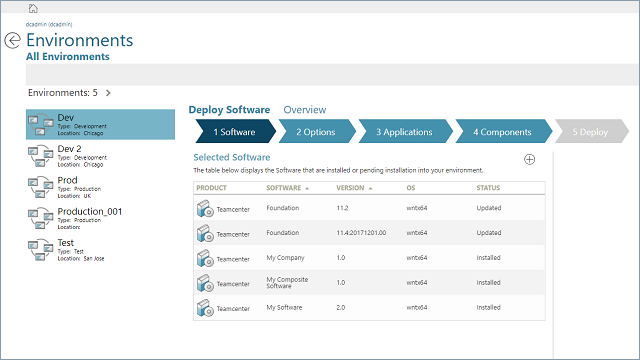Click the My Company software cell
640x360 pixels.
coord(285,258)
